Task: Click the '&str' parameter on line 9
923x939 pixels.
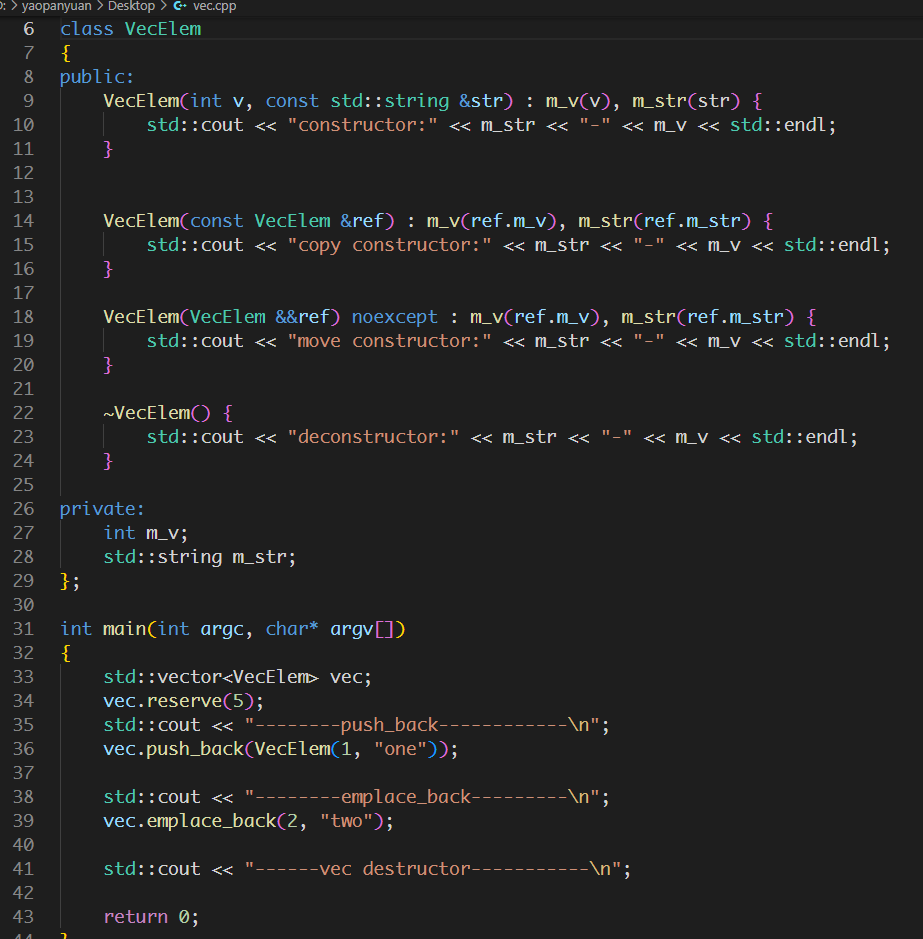Action: click(480, 101)
